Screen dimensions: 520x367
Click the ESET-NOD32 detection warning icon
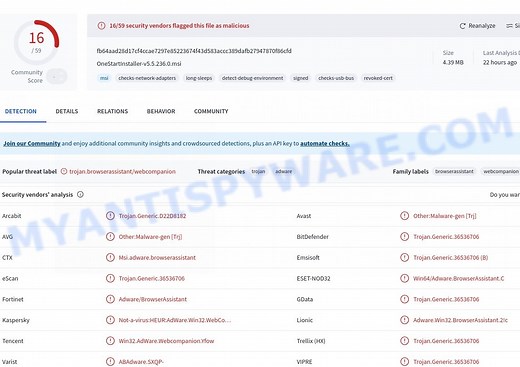pyautogui.click(x=404, y=278)
